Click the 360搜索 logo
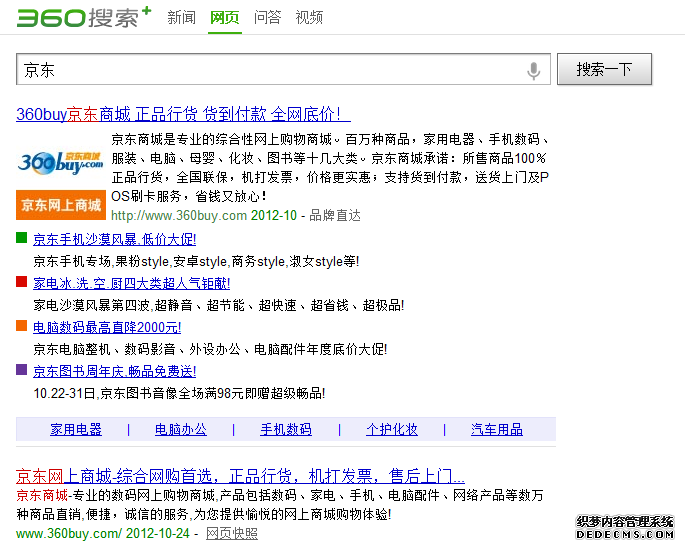Viewport: 685px width, 549px height. click(x=84, y=17)
